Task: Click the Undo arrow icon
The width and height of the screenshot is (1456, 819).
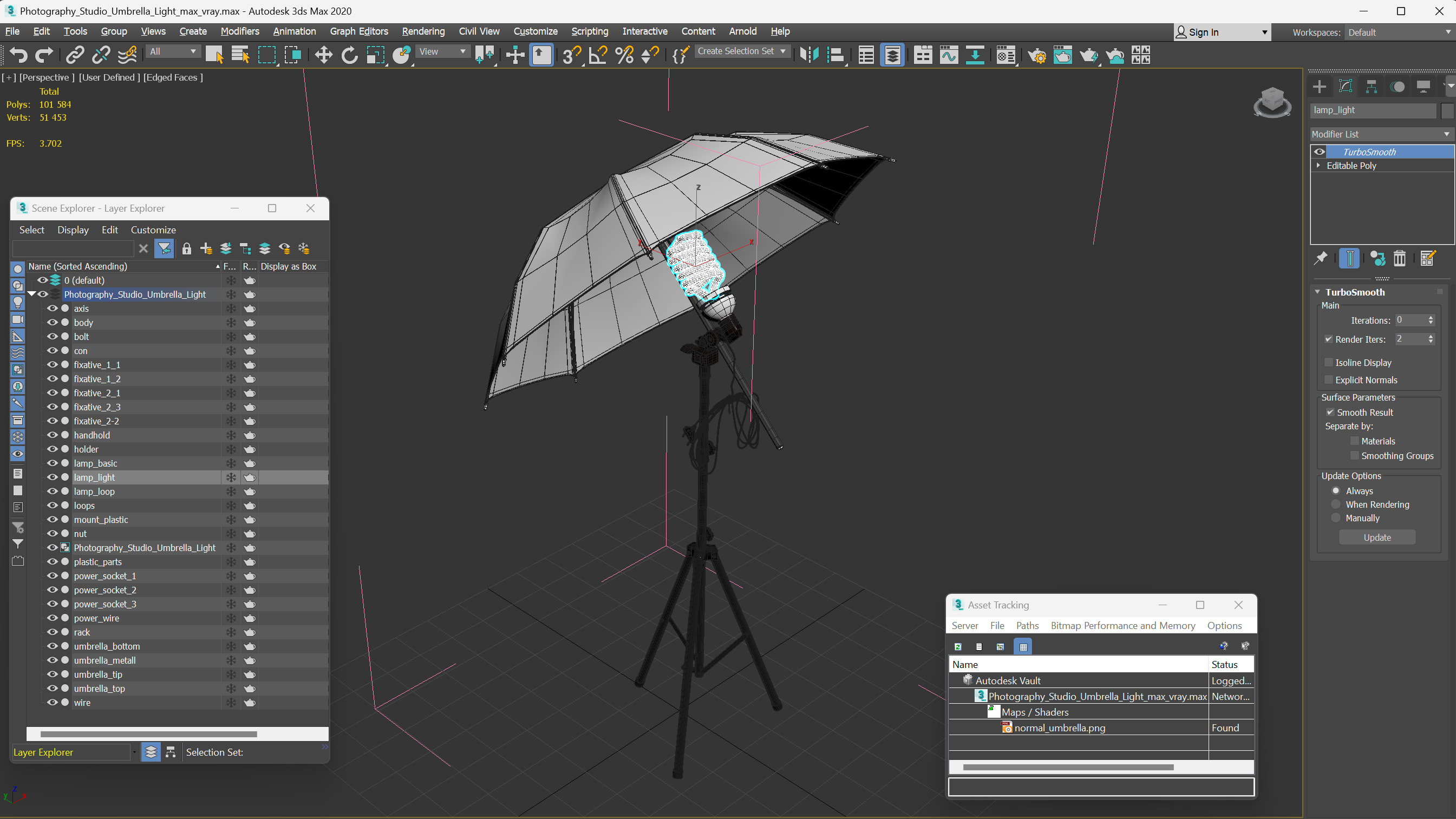Action: coord(18,55)
